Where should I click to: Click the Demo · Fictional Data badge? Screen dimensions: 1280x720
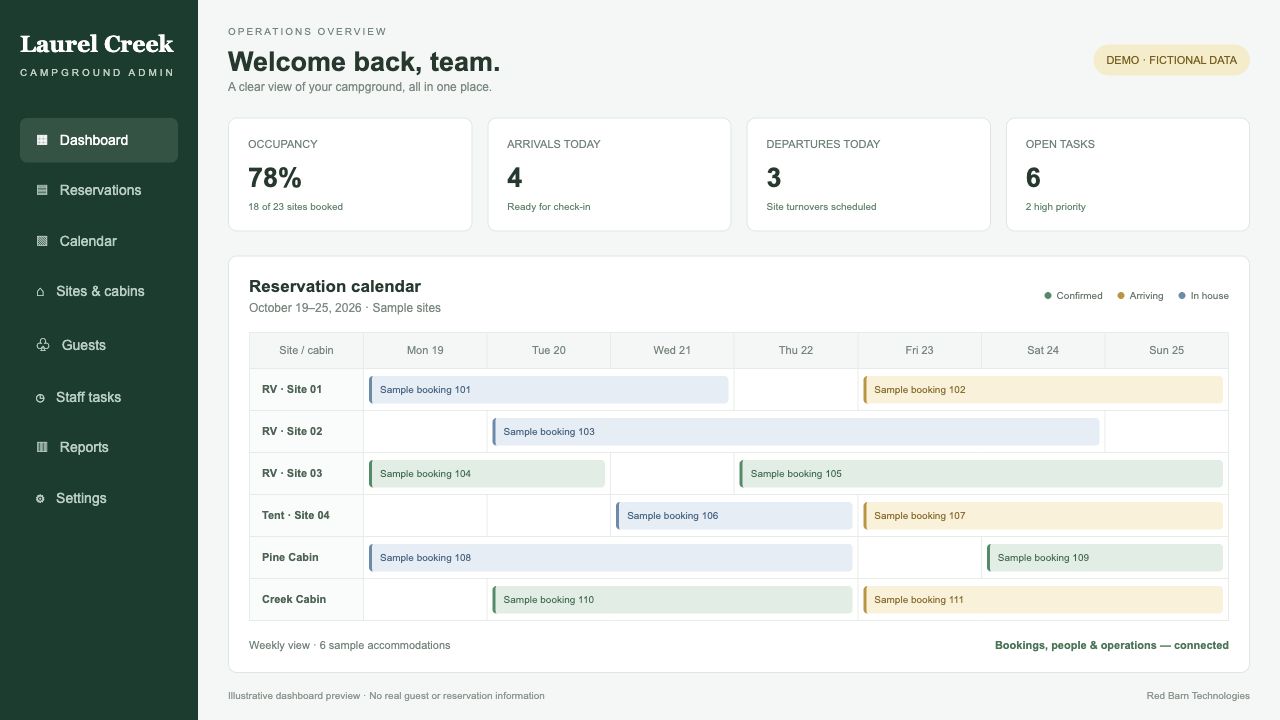coord(1172,60)
